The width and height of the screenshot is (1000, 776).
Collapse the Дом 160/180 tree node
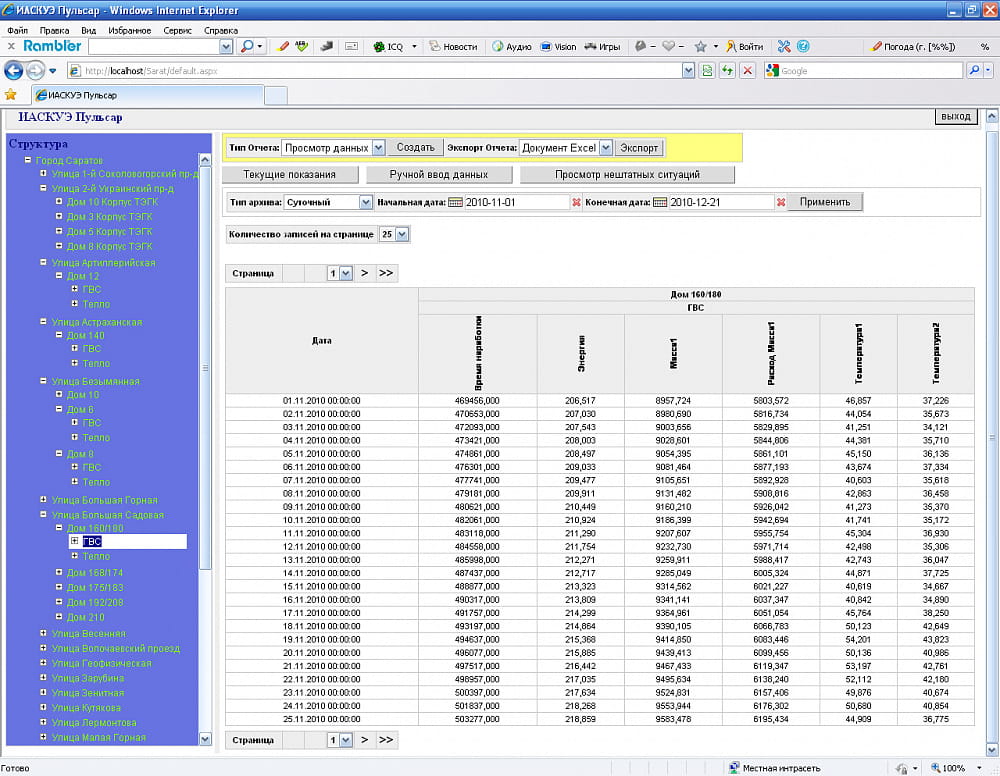click(x=58, y=528)
